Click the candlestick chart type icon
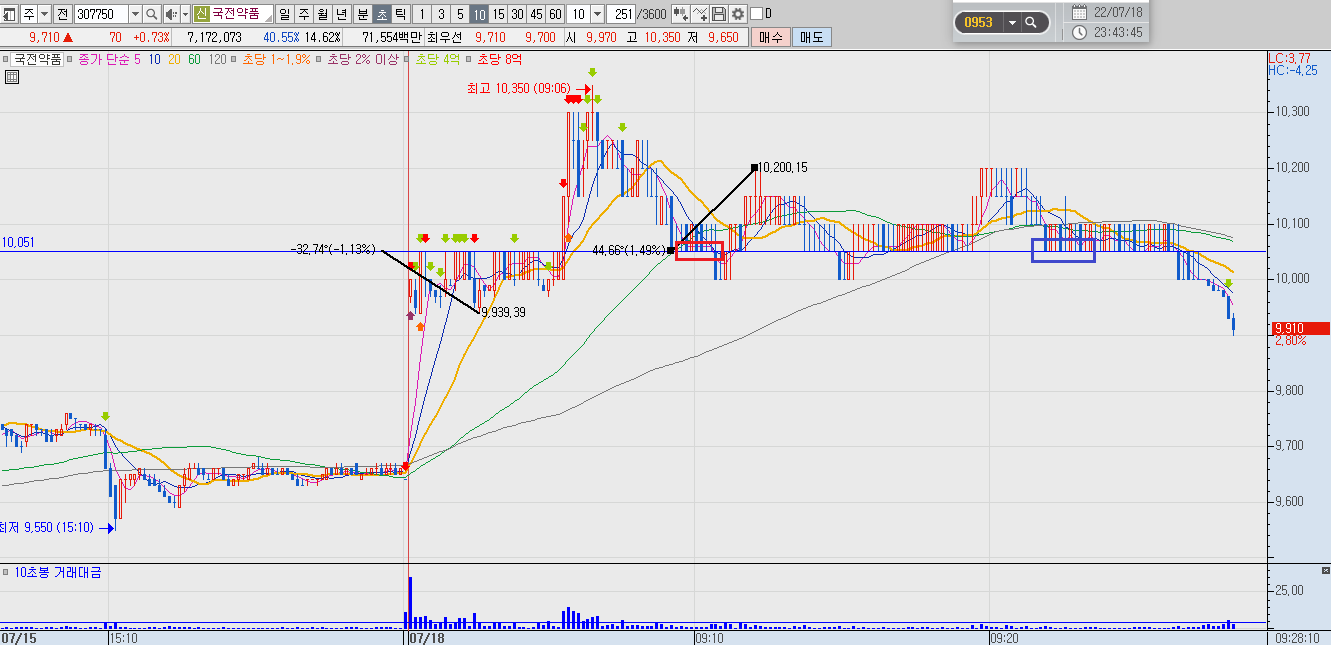1331x645 pixels. (680, 14)
